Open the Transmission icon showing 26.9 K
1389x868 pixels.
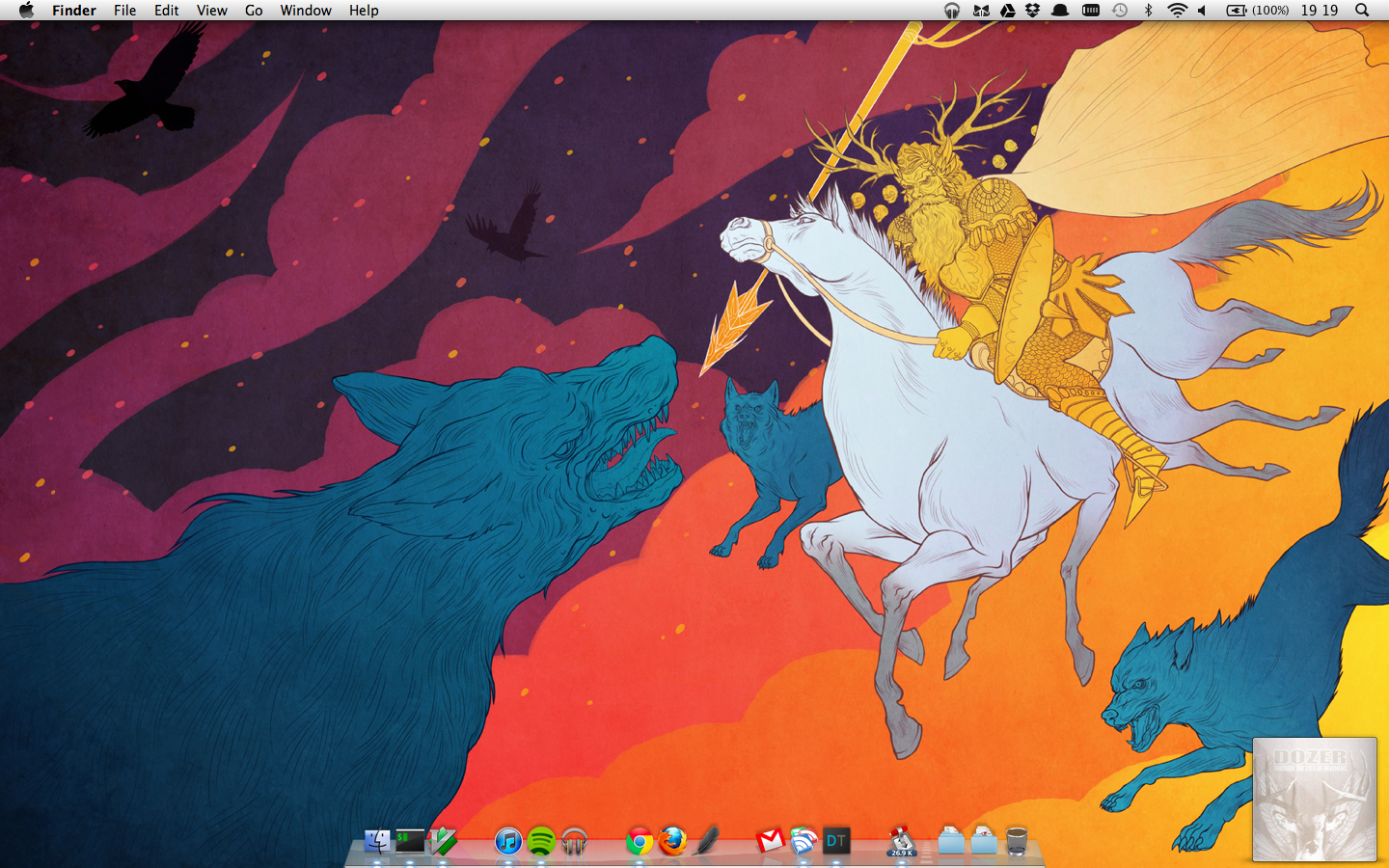pos(902,841)
